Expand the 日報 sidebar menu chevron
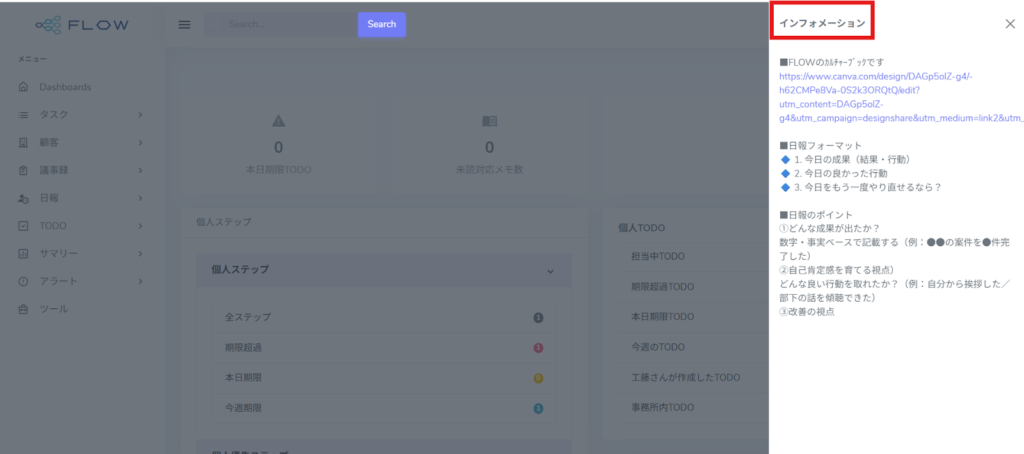Screen dimensions: 1024x454 [x=140, y=198]
